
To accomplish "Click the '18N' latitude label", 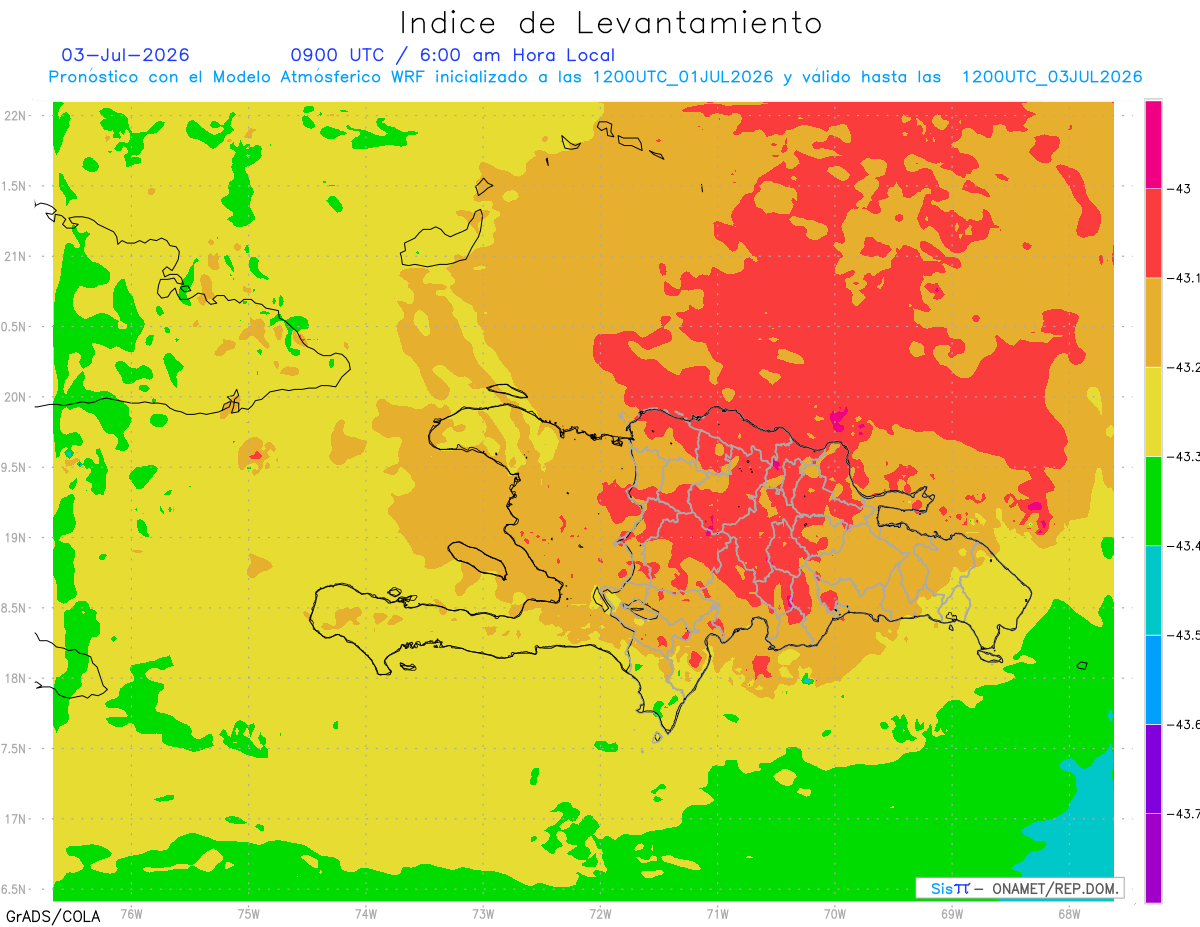I will pos(17,678).
